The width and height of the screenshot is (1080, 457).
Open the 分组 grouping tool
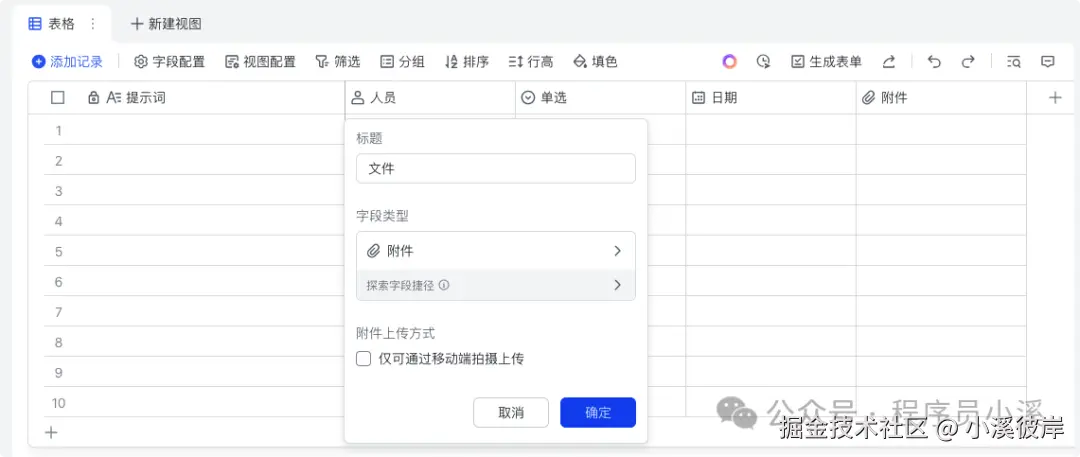coord(402,62)
